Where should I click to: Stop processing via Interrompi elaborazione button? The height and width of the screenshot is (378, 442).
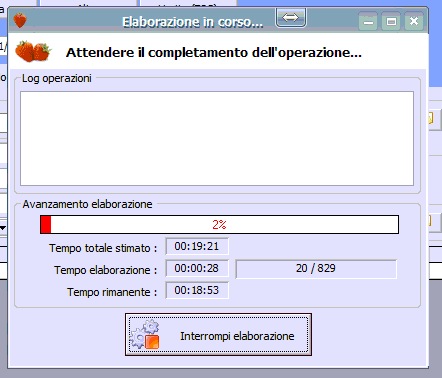tap(218, 334)
